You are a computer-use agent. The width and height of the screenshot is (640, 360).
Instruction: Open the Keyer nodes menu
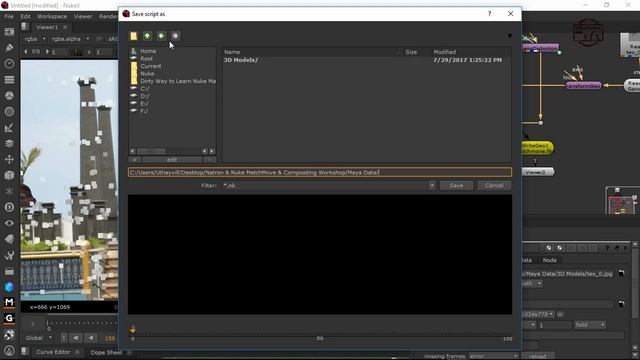9,128
